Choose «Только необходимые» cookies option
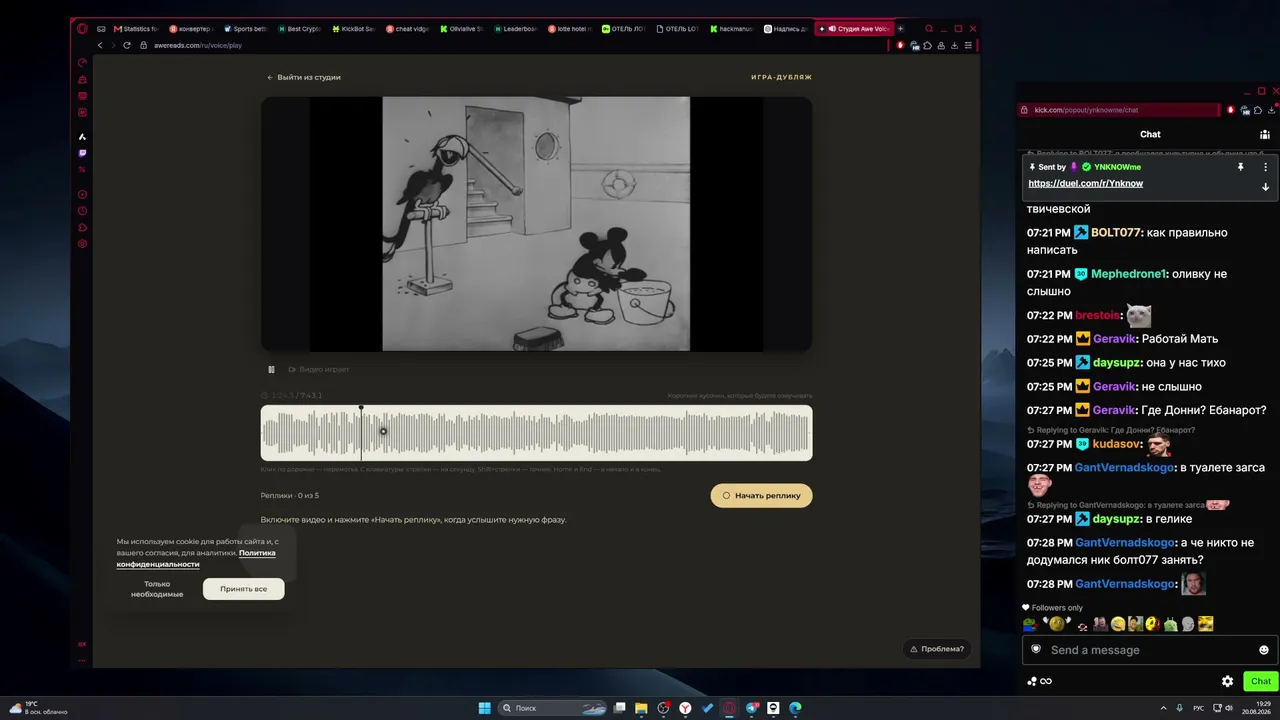This screenshot has height=720, width=1280. tap(157, 589)
